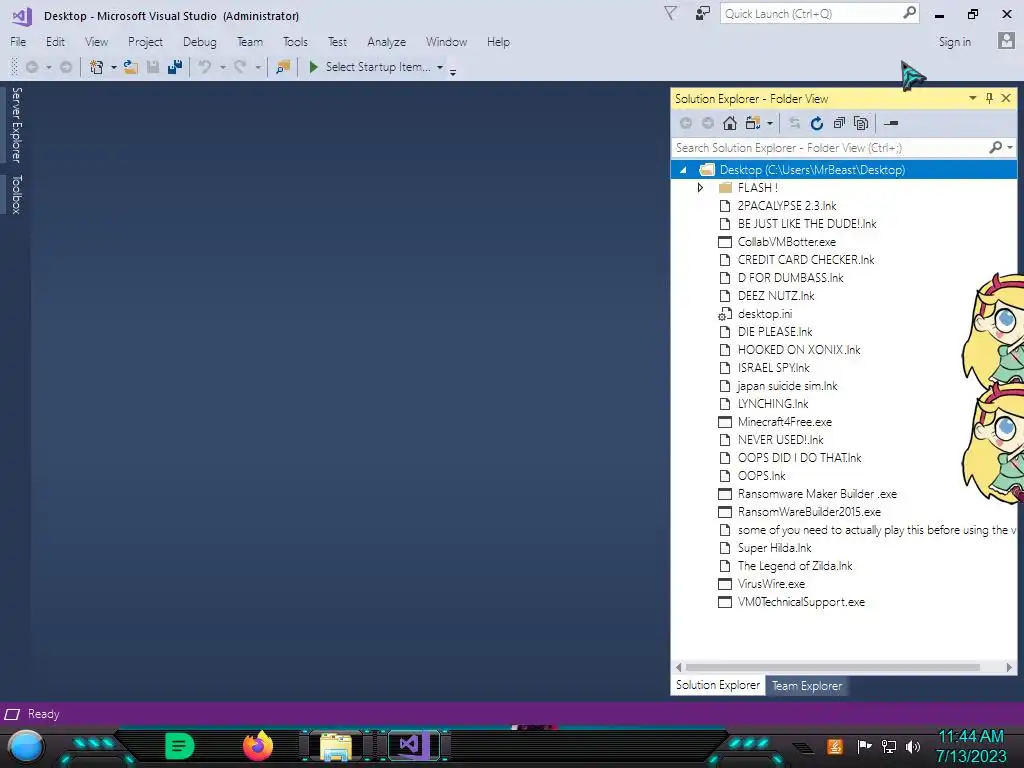Click the account avatar icon near Sign in

click(x=1006, y=41)
